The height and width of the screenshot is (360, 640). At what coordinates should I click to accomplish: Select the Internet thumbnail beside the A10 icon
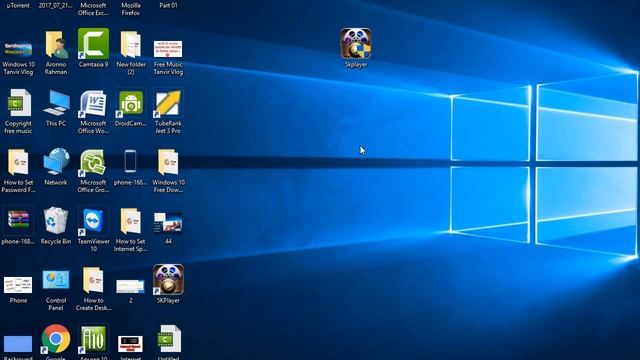pos(130,344)
